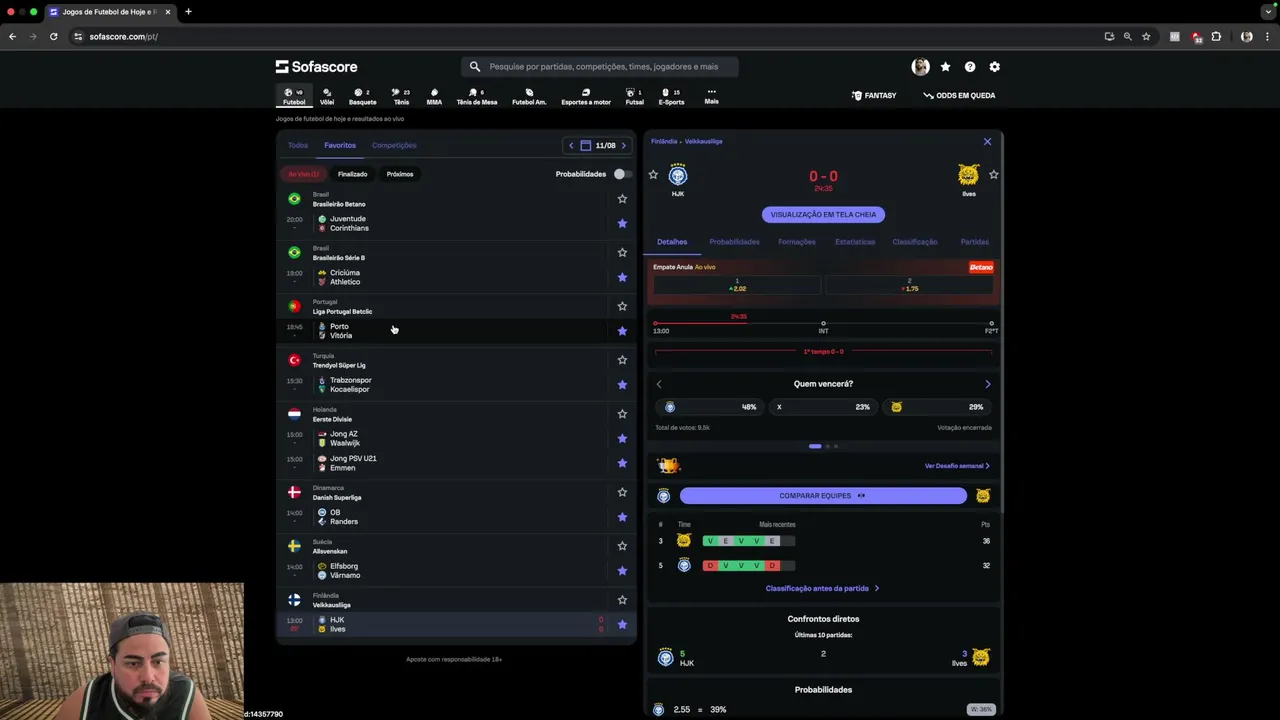Show next Quem vencerá poll card
Viewport: 1280px width, 720px height.
point(987,384)
